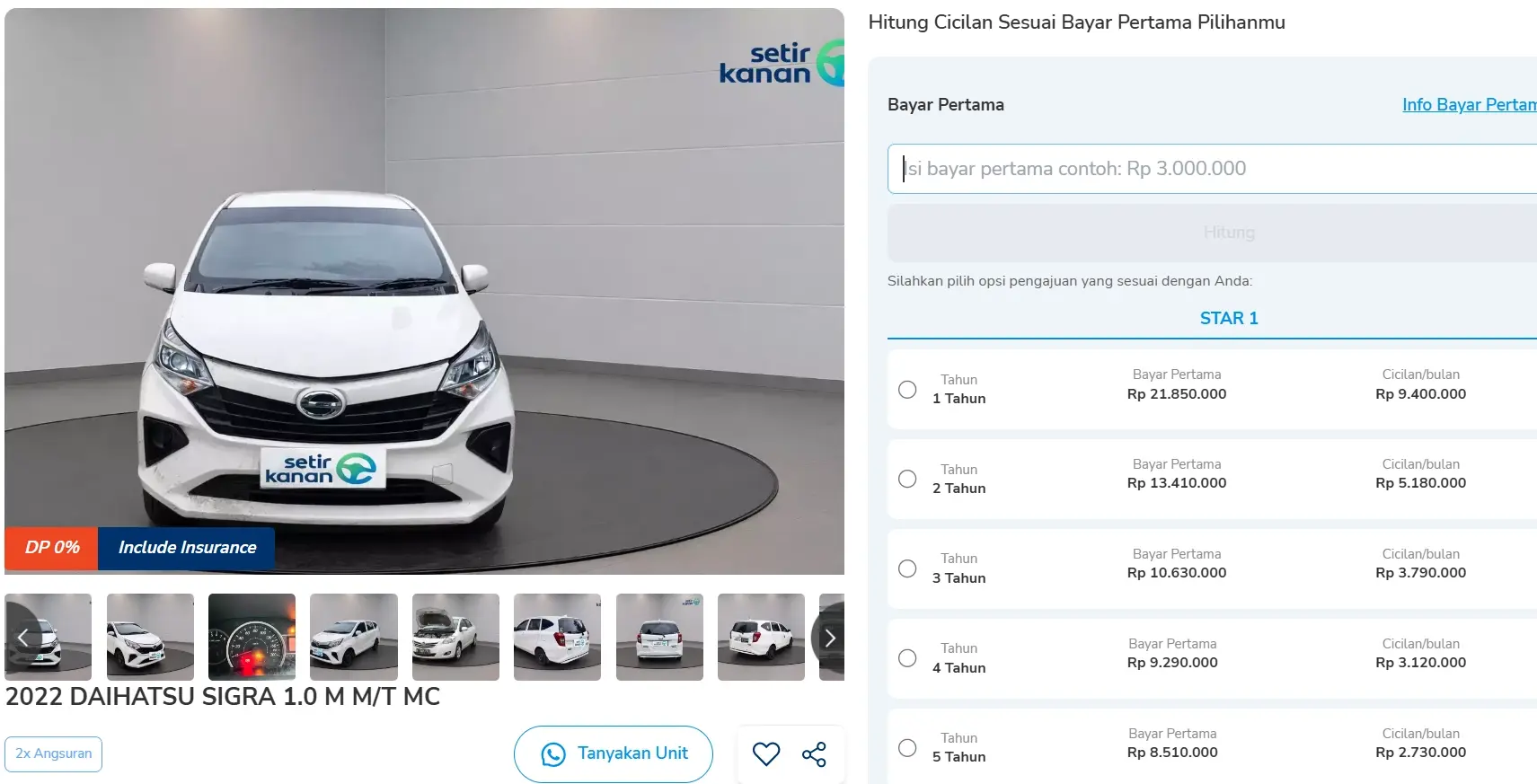Image resolution: width=1537 pixels, height=784 pixels.
Task: Select the 1 Tahun installment option
Action: point(907,390)
